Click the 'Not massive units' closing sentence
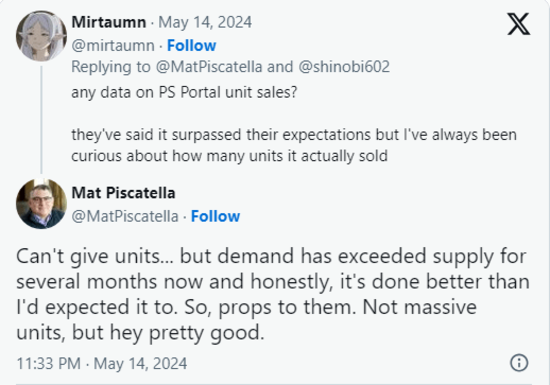 click(246, 320)
